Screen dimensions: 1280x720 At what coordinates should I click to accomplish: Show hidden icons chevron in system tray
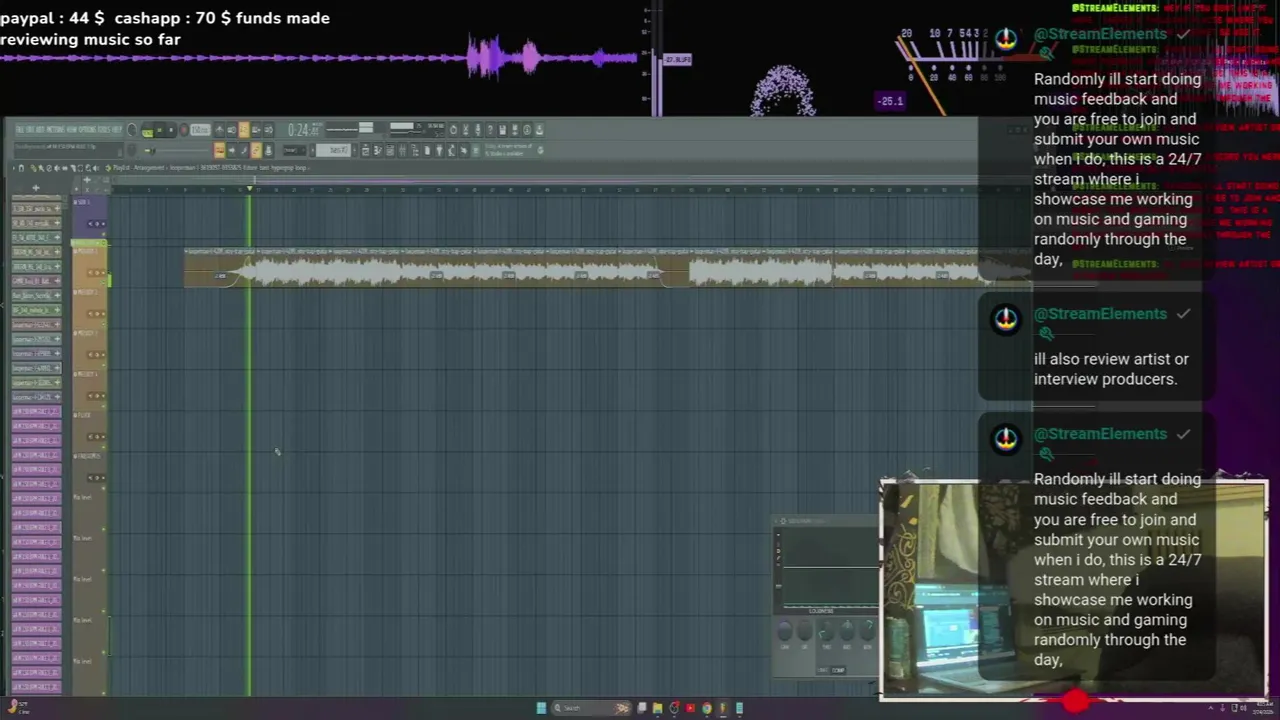pyautogui.click(x=1210, y=708)
